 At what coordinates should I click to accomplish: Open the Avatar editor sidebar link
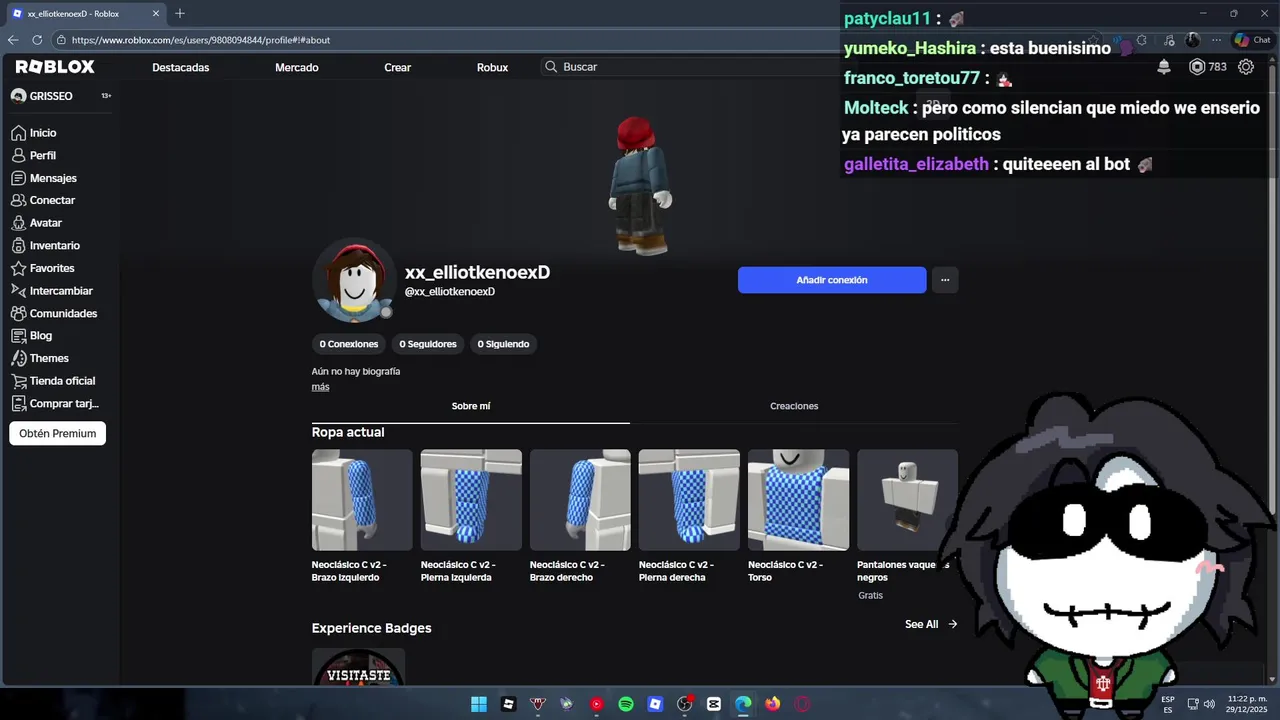click(37, 223)
